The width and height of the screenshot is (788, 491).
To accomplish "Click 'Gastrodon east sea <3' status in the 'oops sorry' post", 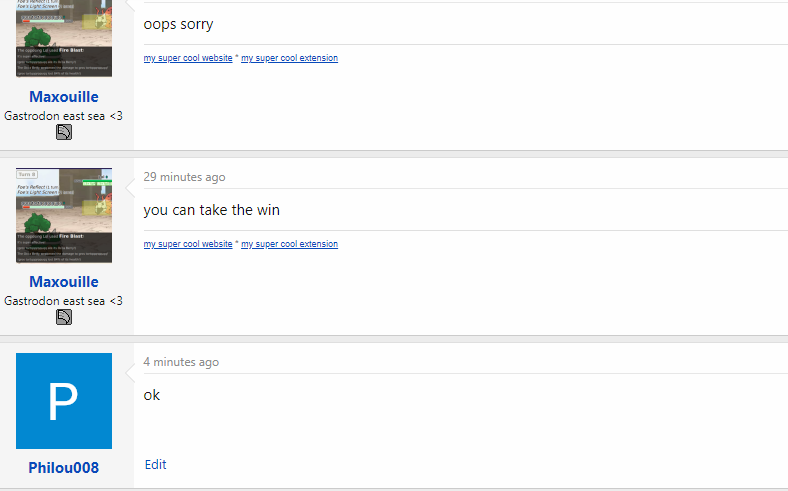I will pyautogui.click(x=63, y=116).
